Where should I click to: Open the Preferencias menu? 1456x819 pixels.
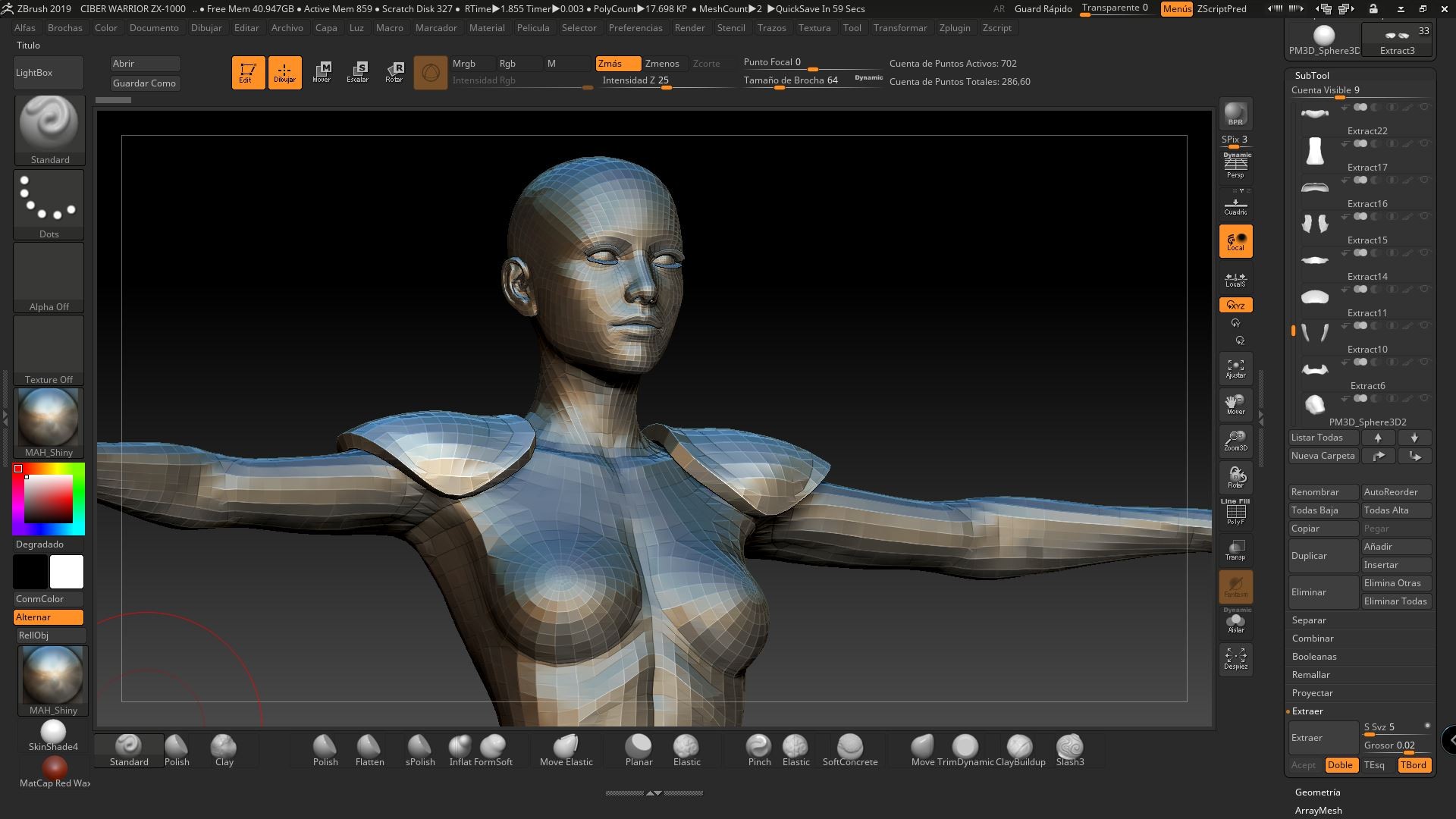[635, 27]
